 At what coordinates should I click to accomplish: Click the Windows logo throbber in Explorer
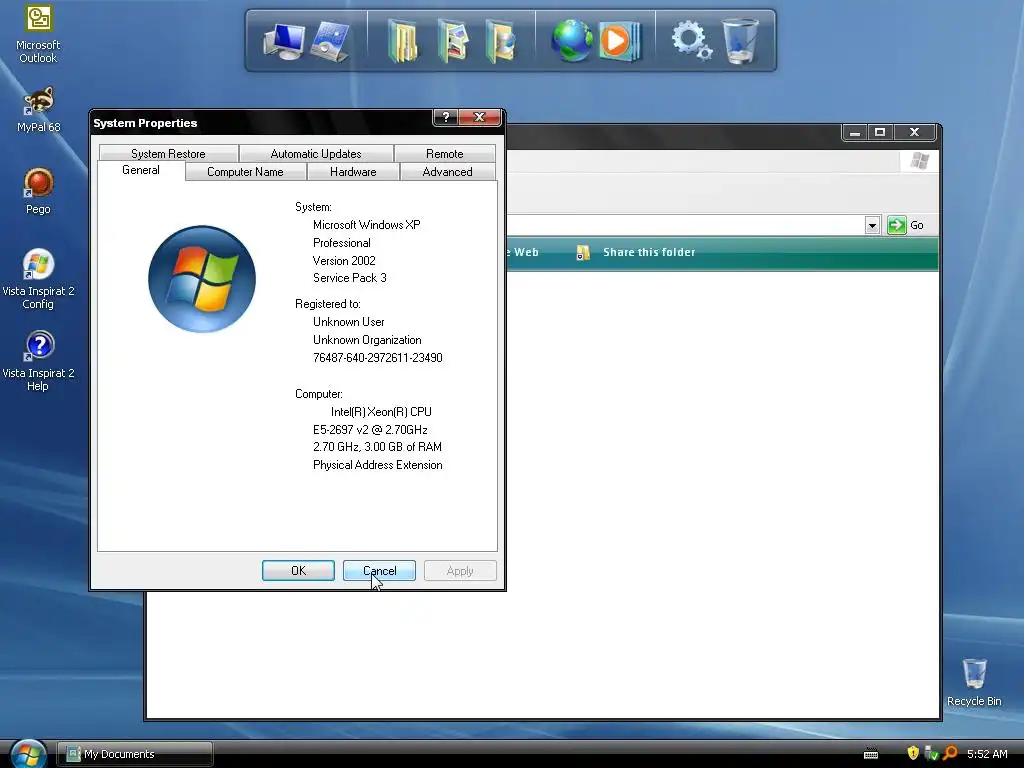pyautogui.click(x=920, y=161)
